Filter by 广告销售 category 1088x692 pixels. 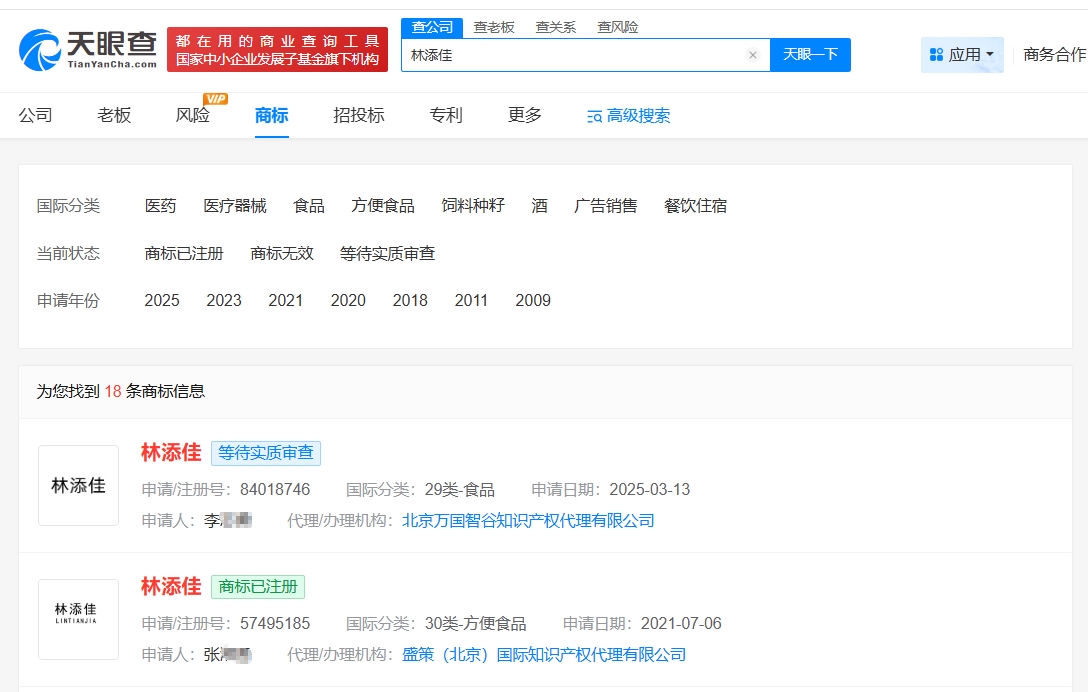tap(606, 205)
